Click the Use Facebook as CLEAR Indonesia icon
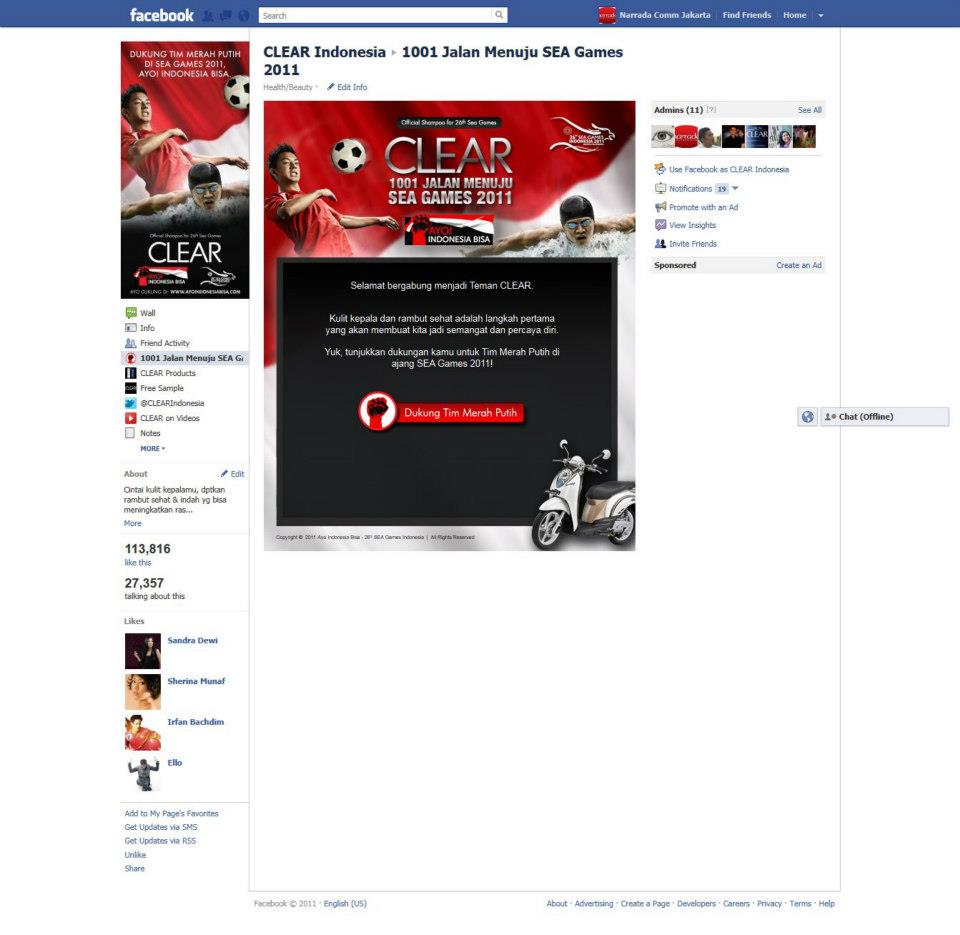The image size is (960, 935). click(660, 169)
